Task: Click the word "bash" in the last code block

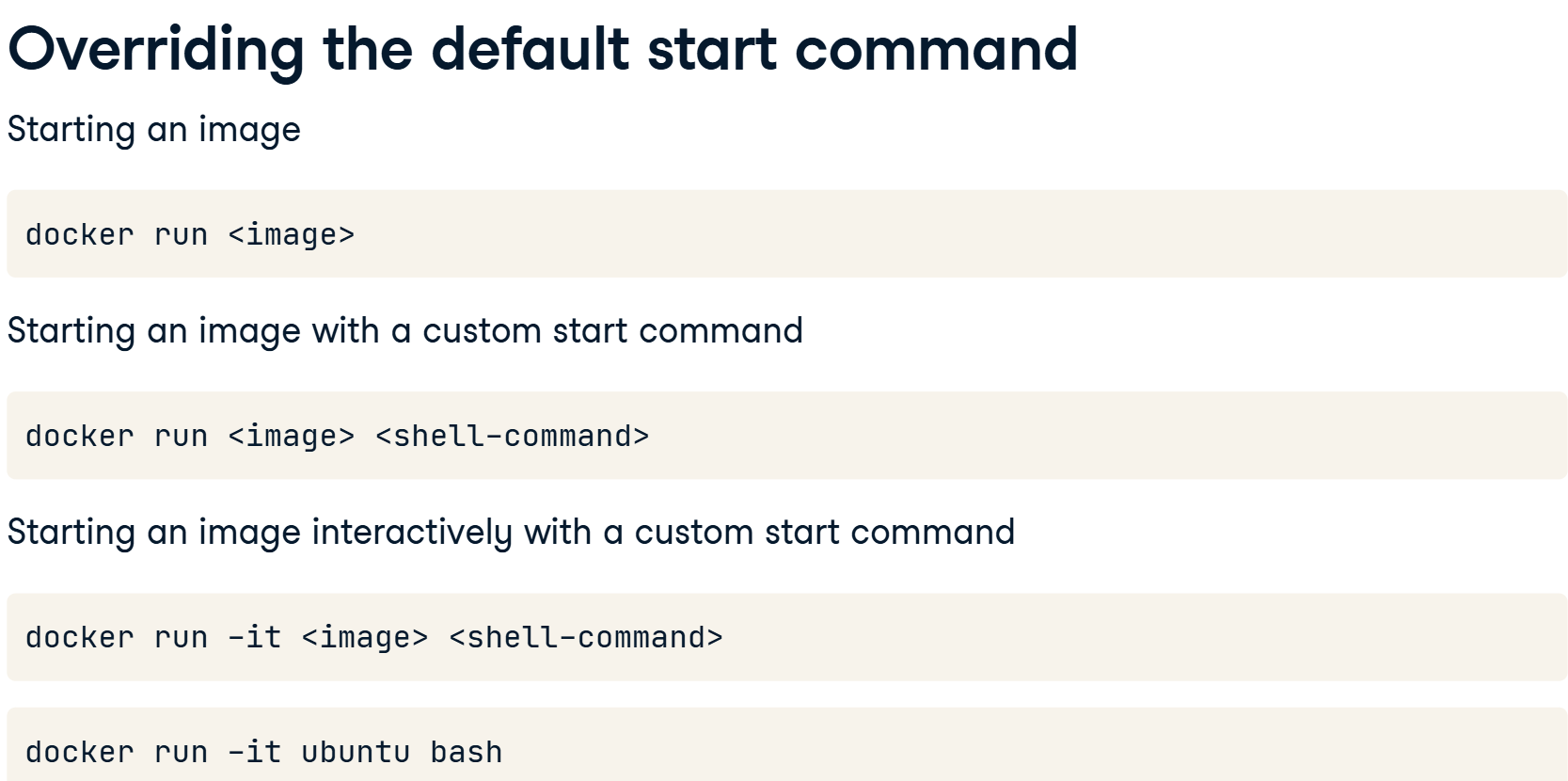Action: [467, 752]
